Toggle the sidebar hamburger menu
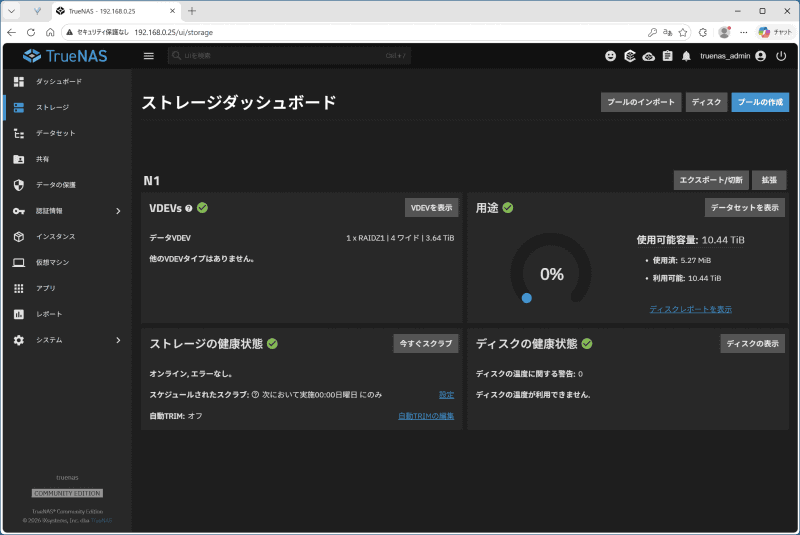 pos(148,56)
